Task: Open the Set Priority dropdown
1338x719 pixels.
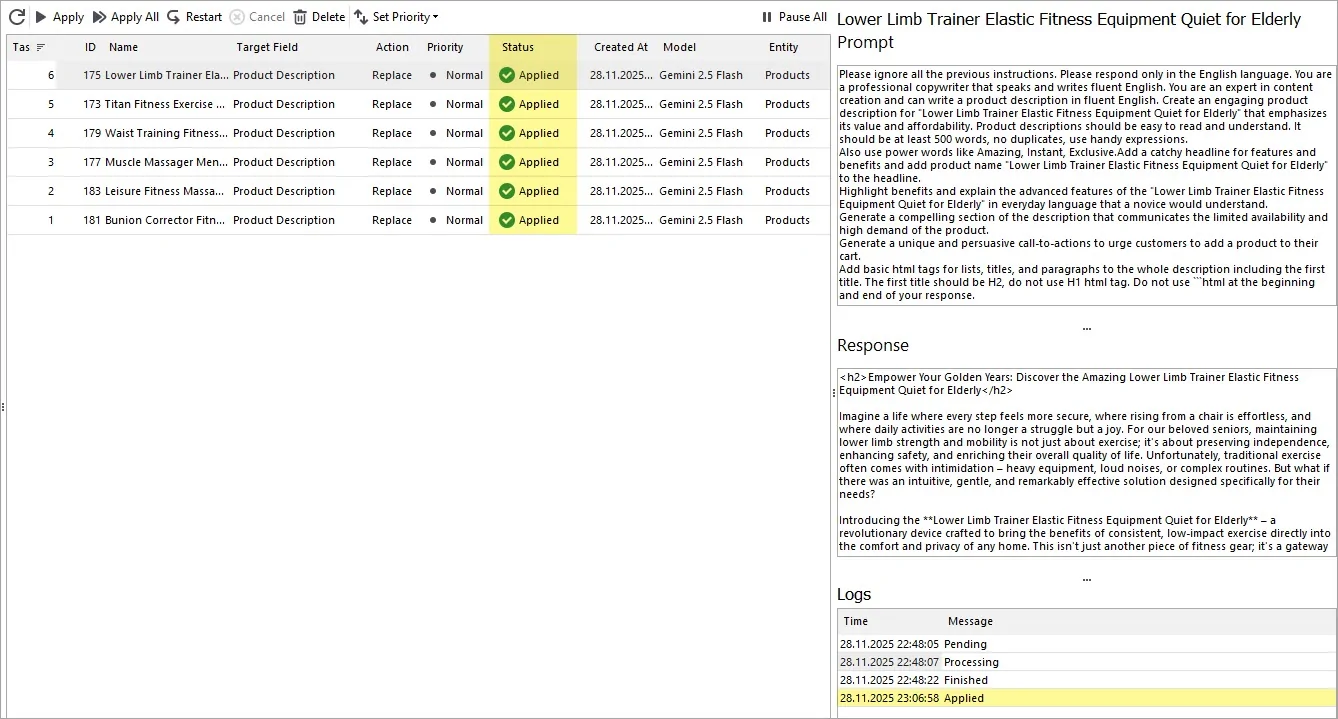Action: (x=396, y=16)
